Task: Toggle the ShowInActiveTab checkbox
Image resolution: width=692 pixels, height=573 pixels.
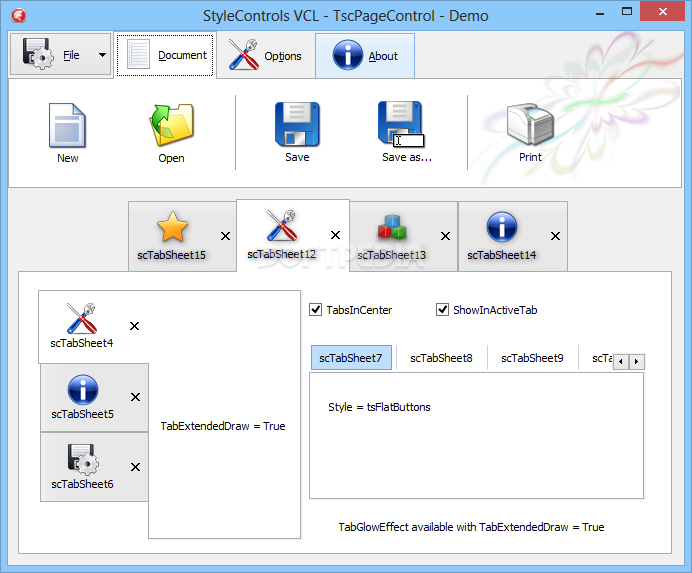Action: click(442, 310)
